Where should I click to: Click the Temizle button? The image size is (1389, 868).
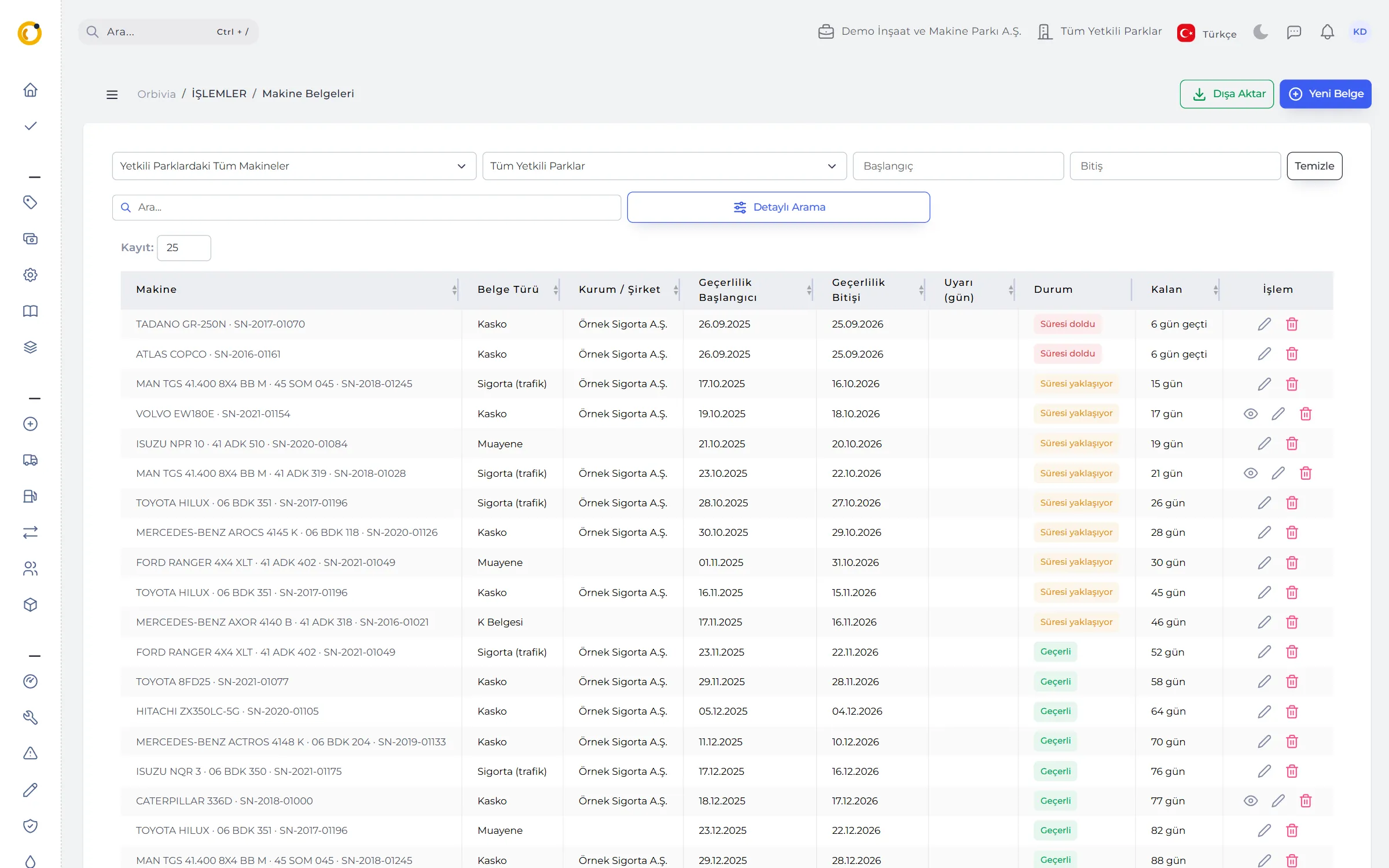pos(1314,166)
